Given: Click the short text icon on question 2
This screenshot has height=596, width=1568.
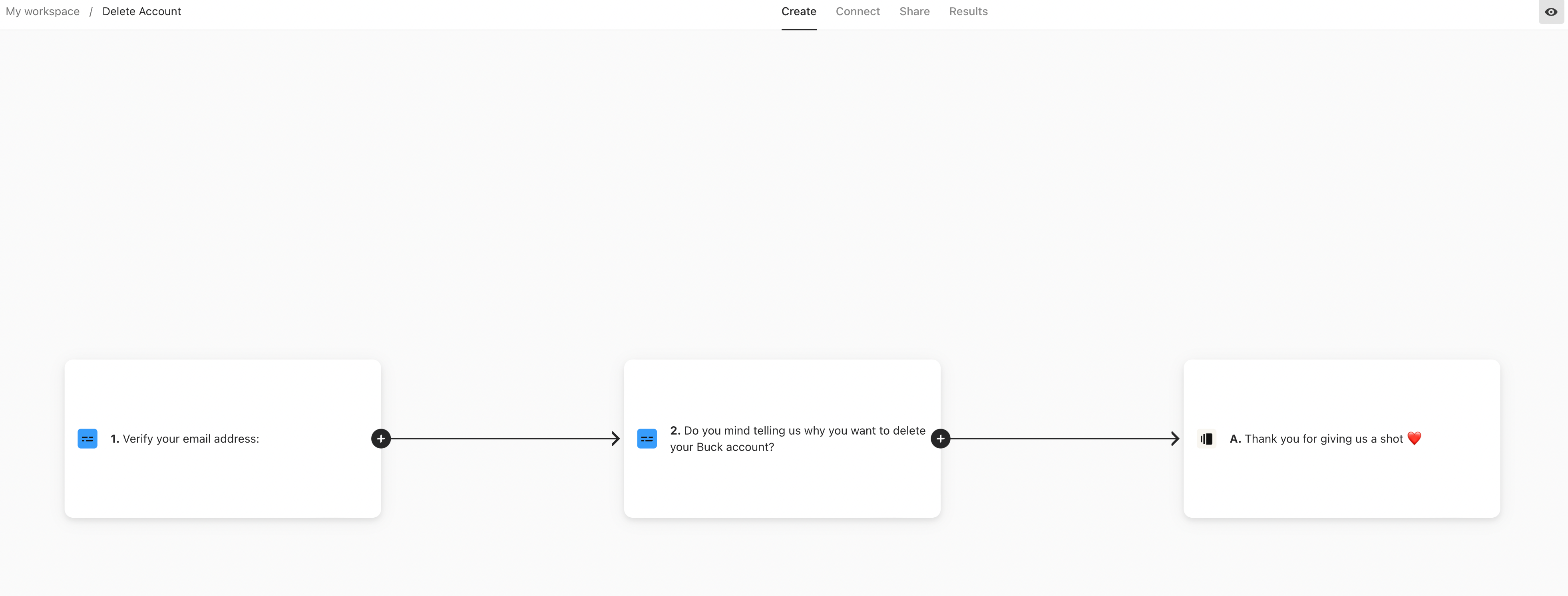Looking at the screenshot, I should pyautogui.click(x=647, y=438).
